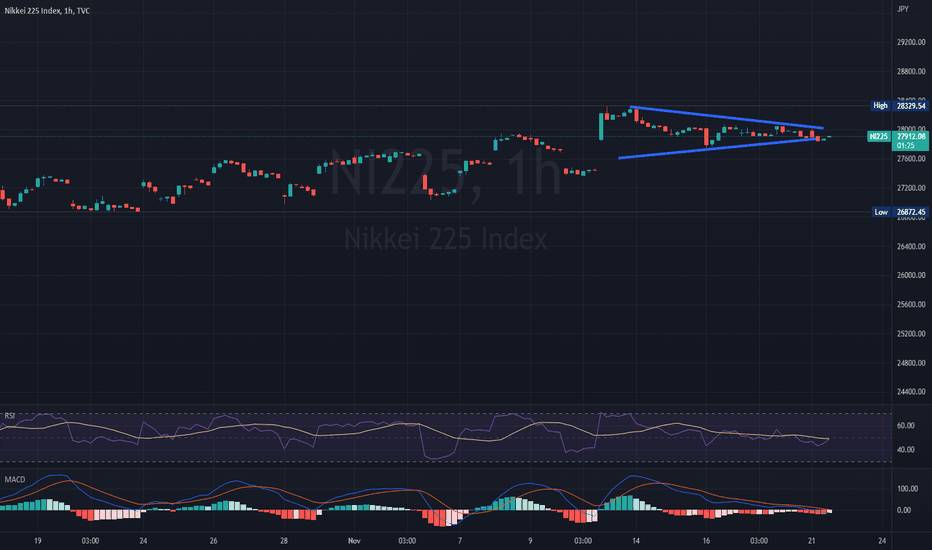Viewport: 932px width, 550px height.
Task: Click the large green gap-up candle near 14
Action: pos(602,126)
